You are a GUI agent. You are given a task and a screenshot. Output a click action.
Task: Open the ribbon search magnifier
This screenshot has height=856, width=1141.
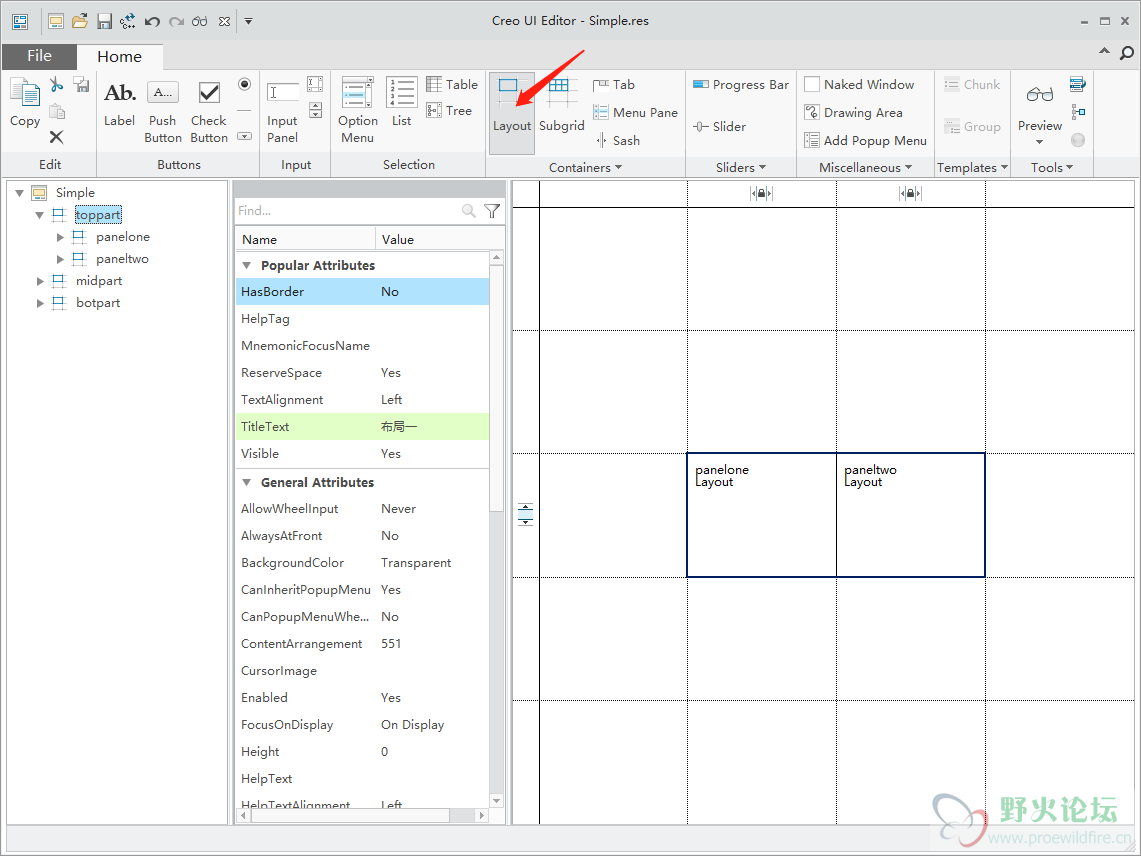(1126, 52)
